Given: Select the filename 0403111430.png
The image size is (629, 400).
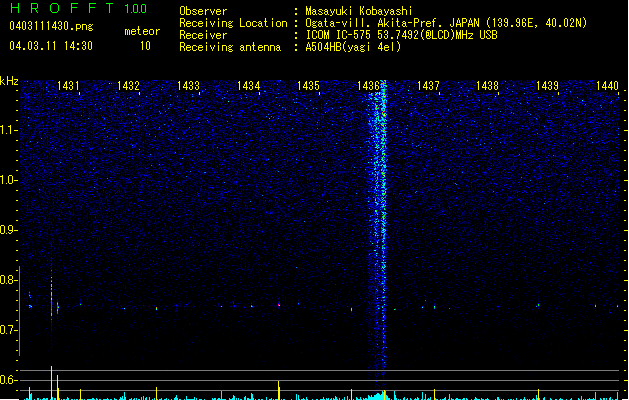Looking at the screenshot, I should (x=51, y=26).
